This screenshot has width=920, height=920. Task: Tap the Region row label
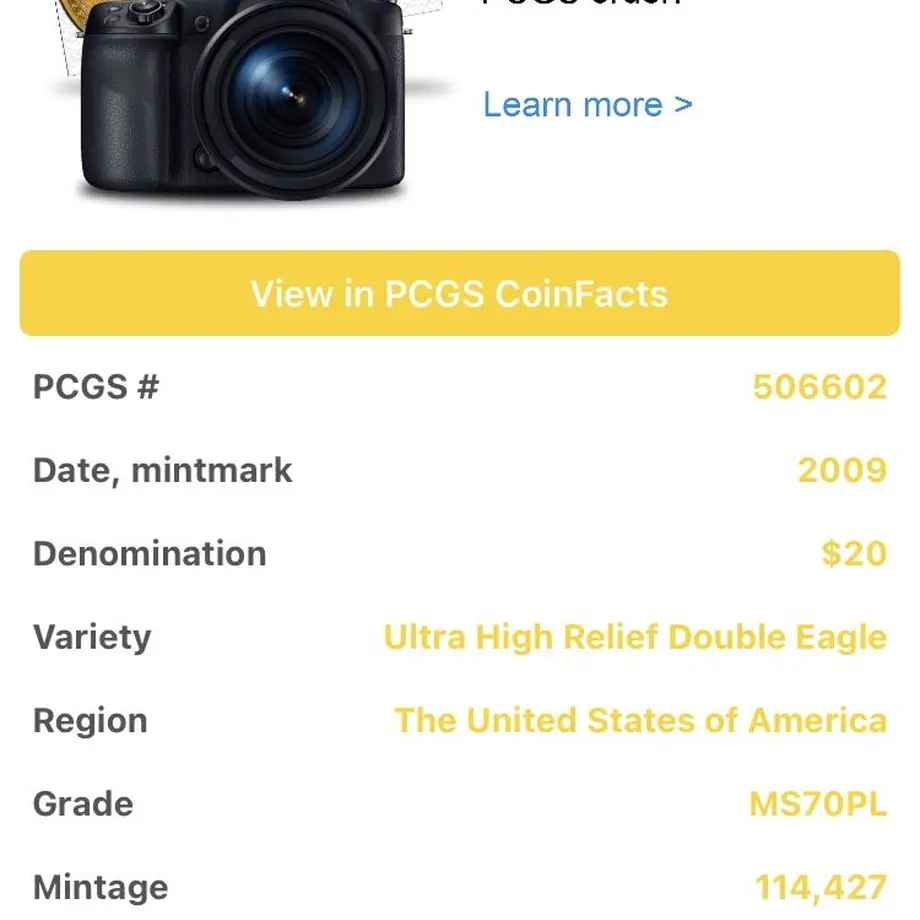(x=90, y=721)
